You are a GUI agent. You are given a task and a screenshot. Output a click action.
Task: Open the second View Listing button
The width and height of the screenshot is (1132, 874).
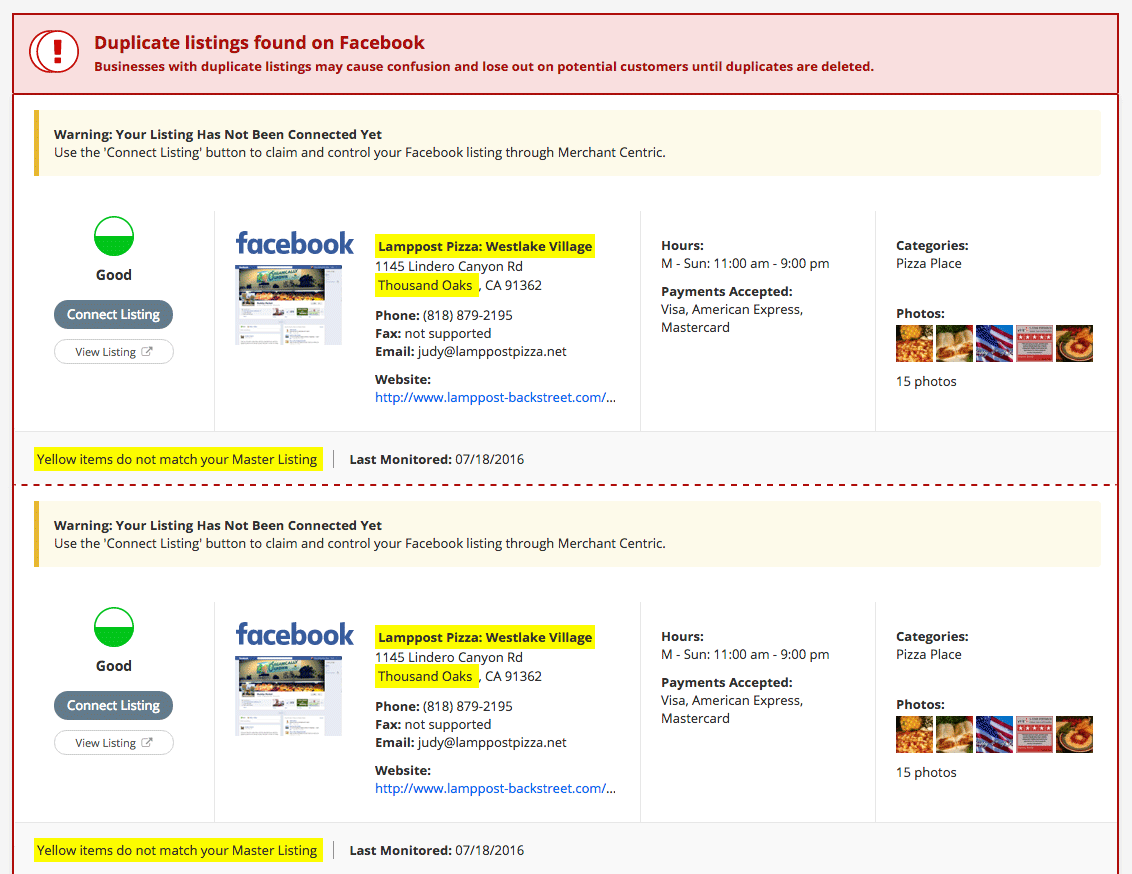point(114,743)
